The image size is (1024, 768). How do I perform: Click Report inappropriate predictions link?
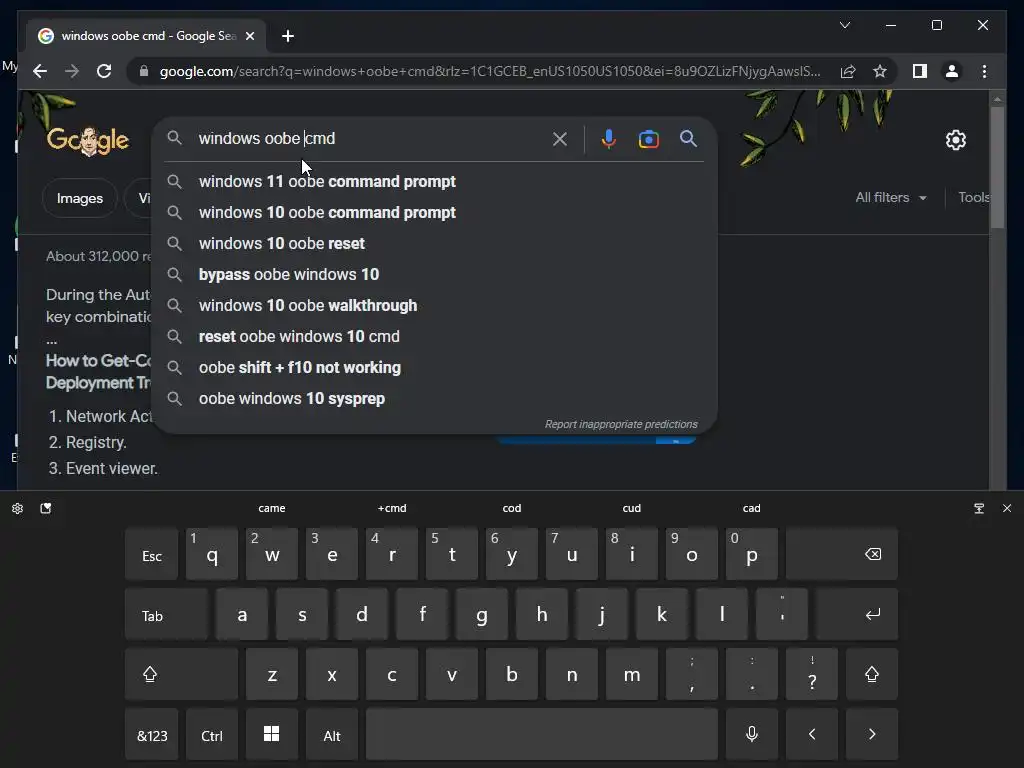(x=621, y=424)
